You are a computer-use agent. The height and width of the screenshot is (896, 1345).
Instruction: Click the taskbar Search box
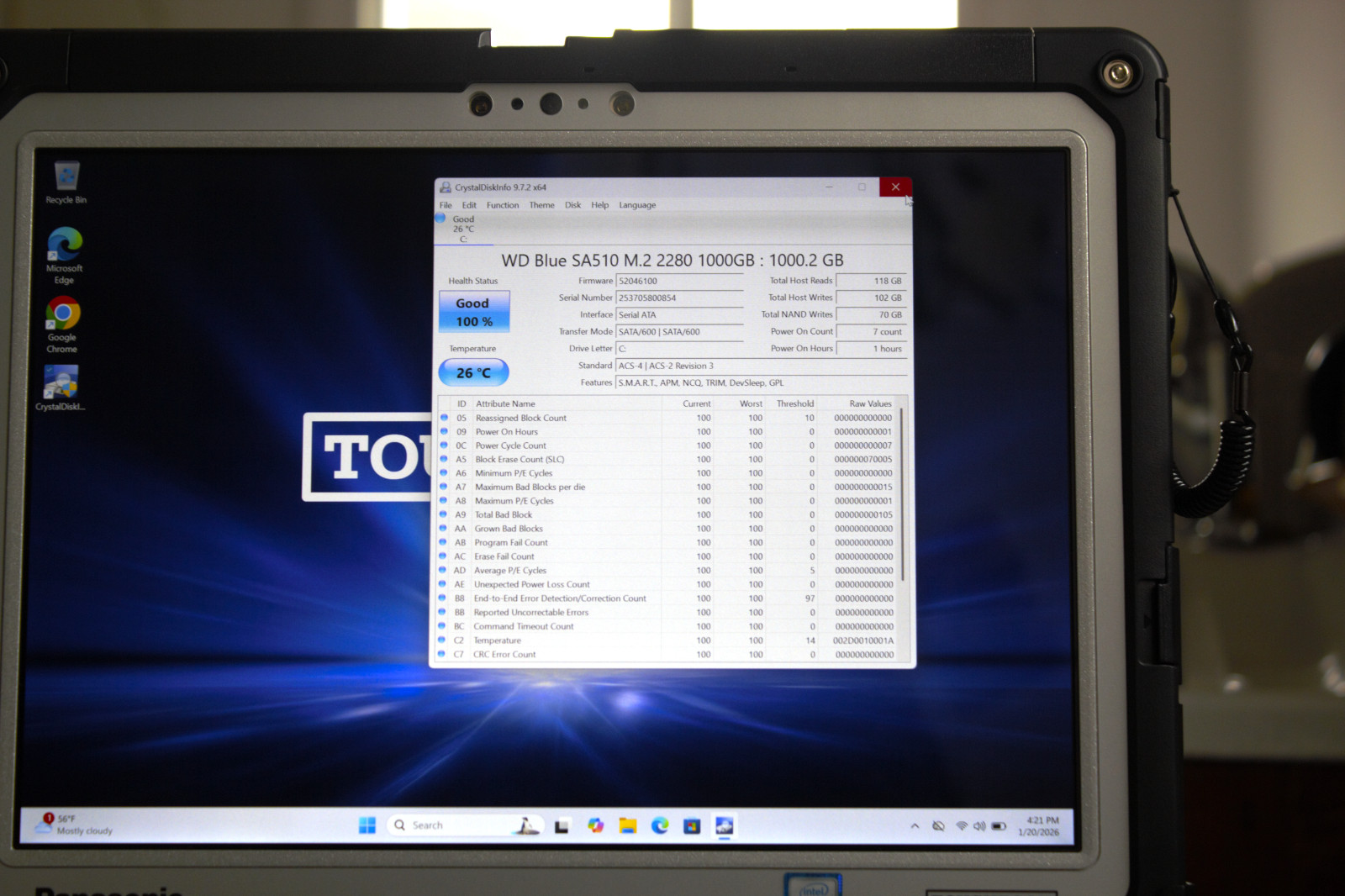(x=466, y=825)
